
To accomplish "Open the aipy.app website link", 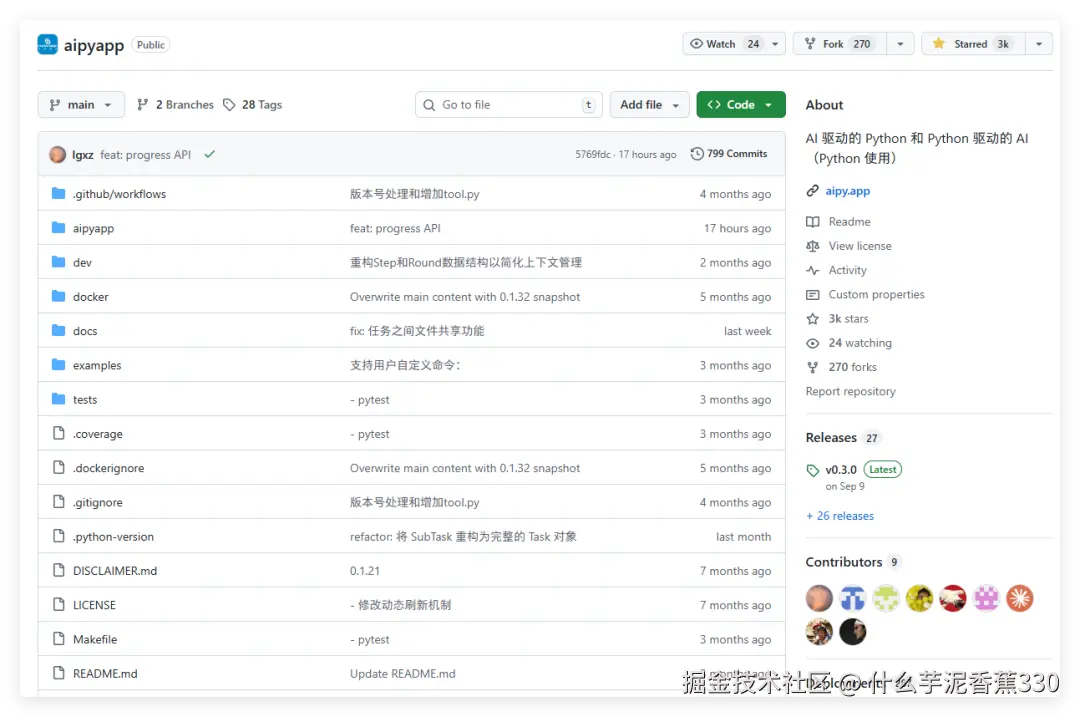I will tap(848, 191).
